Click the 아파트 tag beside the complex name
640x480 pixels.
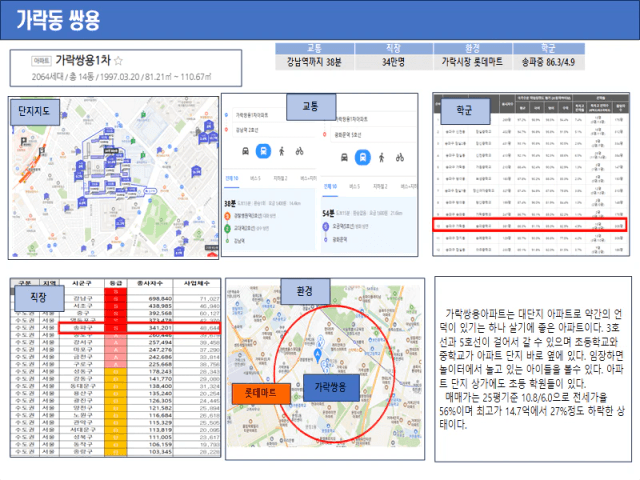[x=41, y=61]
